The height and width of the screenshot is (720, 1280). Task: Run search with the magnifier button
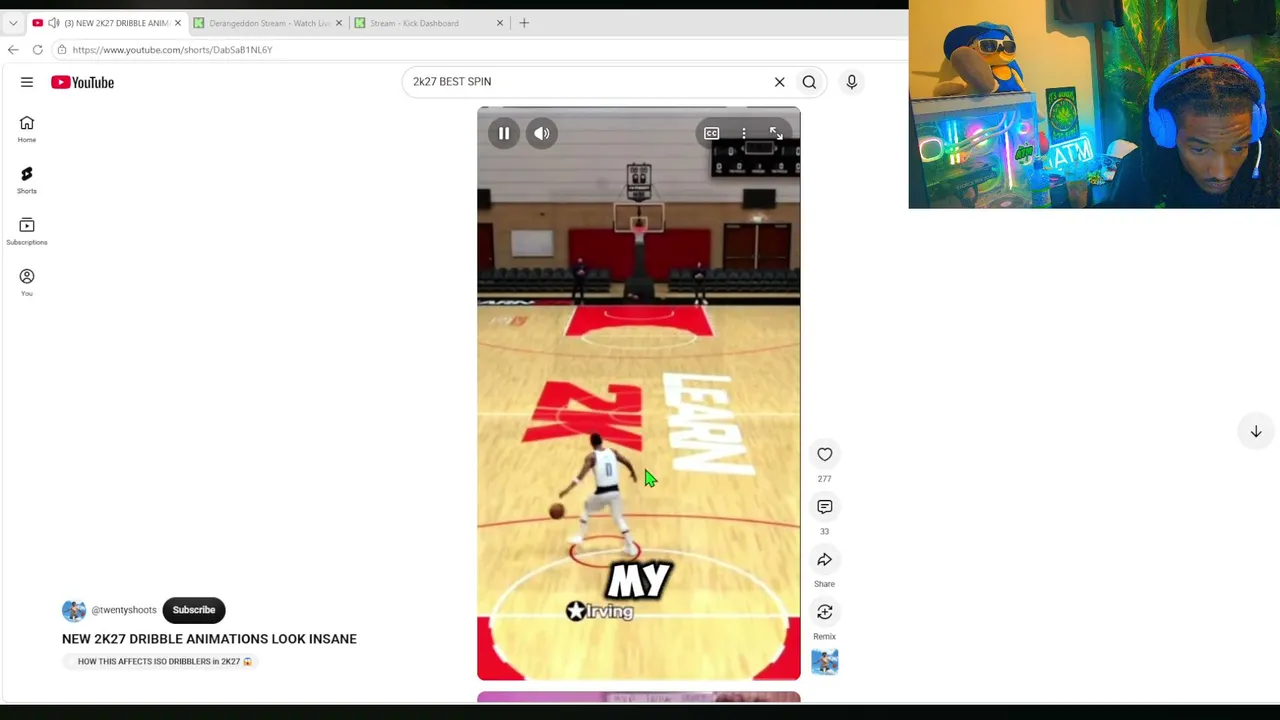pos(809,82)
